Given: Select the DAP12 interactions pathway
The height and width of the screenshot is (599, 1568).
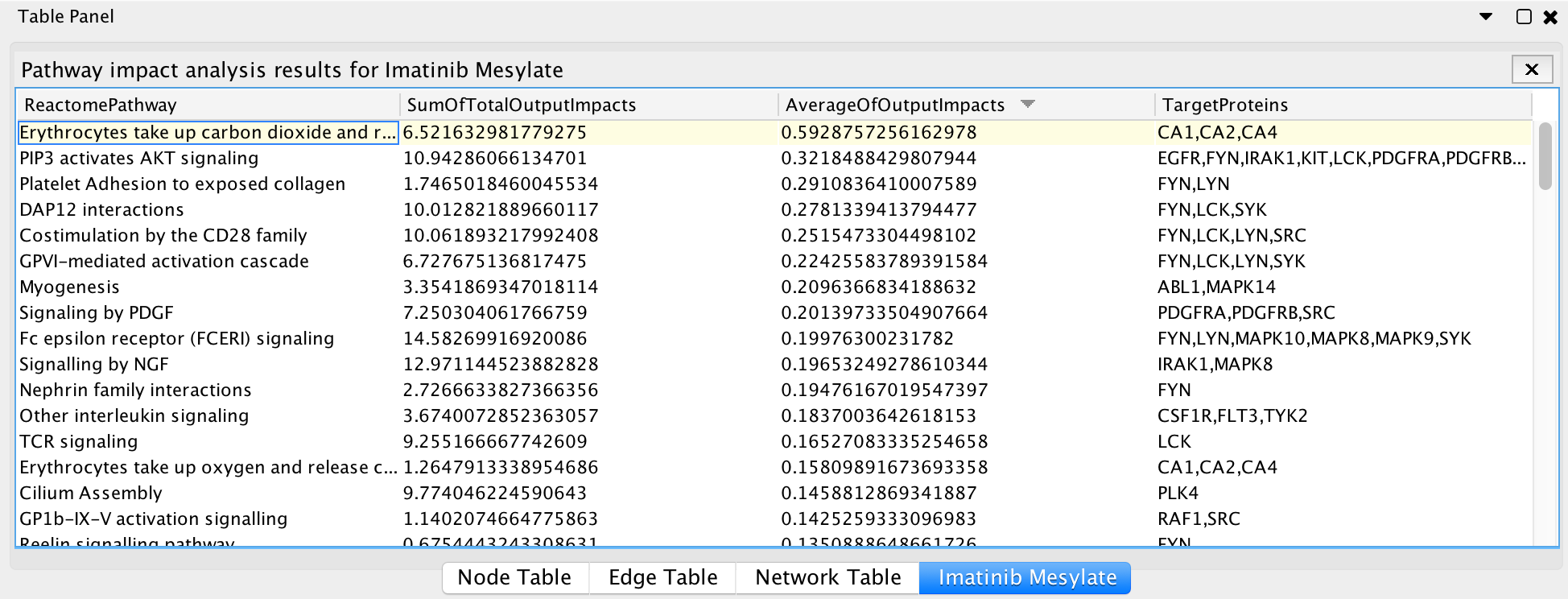Looking at the screenshot, I should click(x=101, y=210).
